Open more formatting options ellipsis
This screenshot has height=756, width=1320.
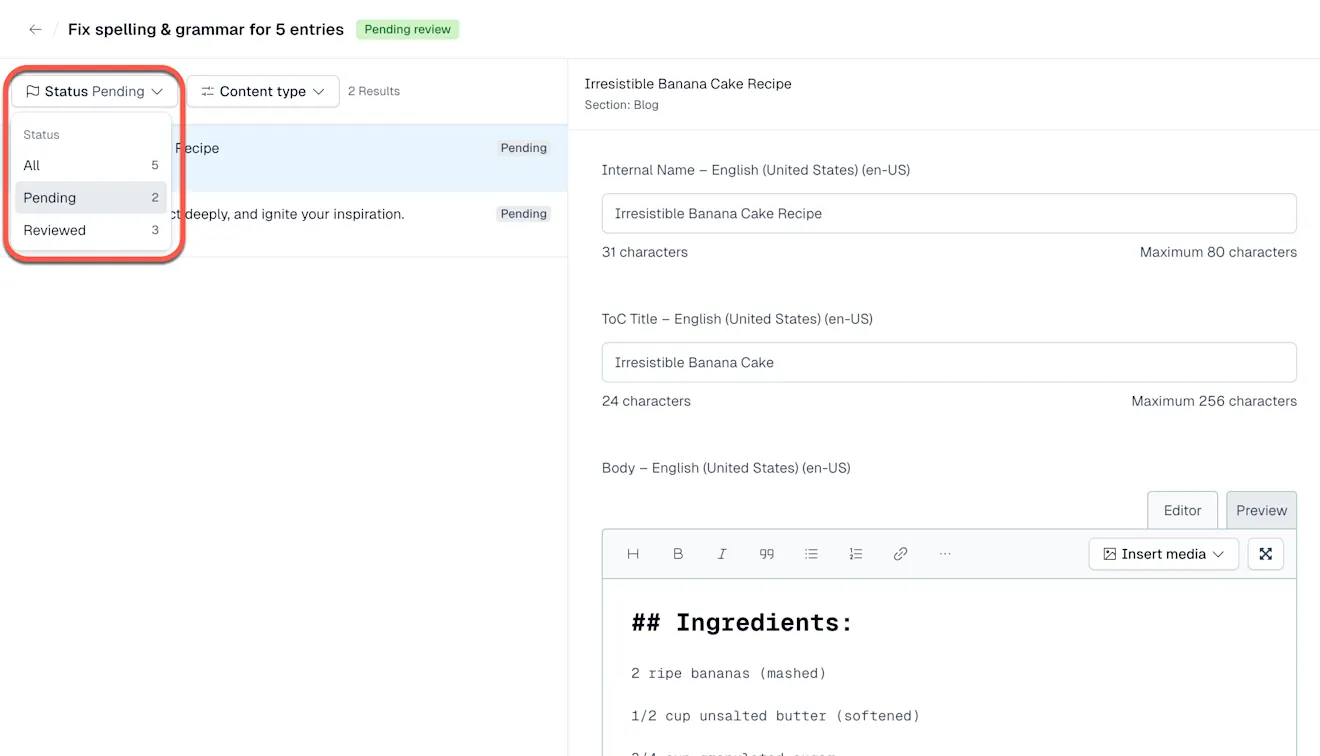[x=945, y=553]
